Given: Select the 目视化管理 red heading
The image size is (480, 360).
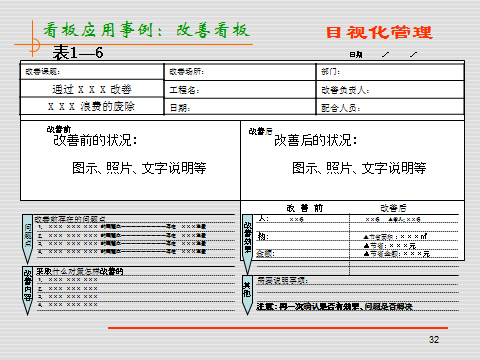Looking at the screenshot, I should coord(379,32).
